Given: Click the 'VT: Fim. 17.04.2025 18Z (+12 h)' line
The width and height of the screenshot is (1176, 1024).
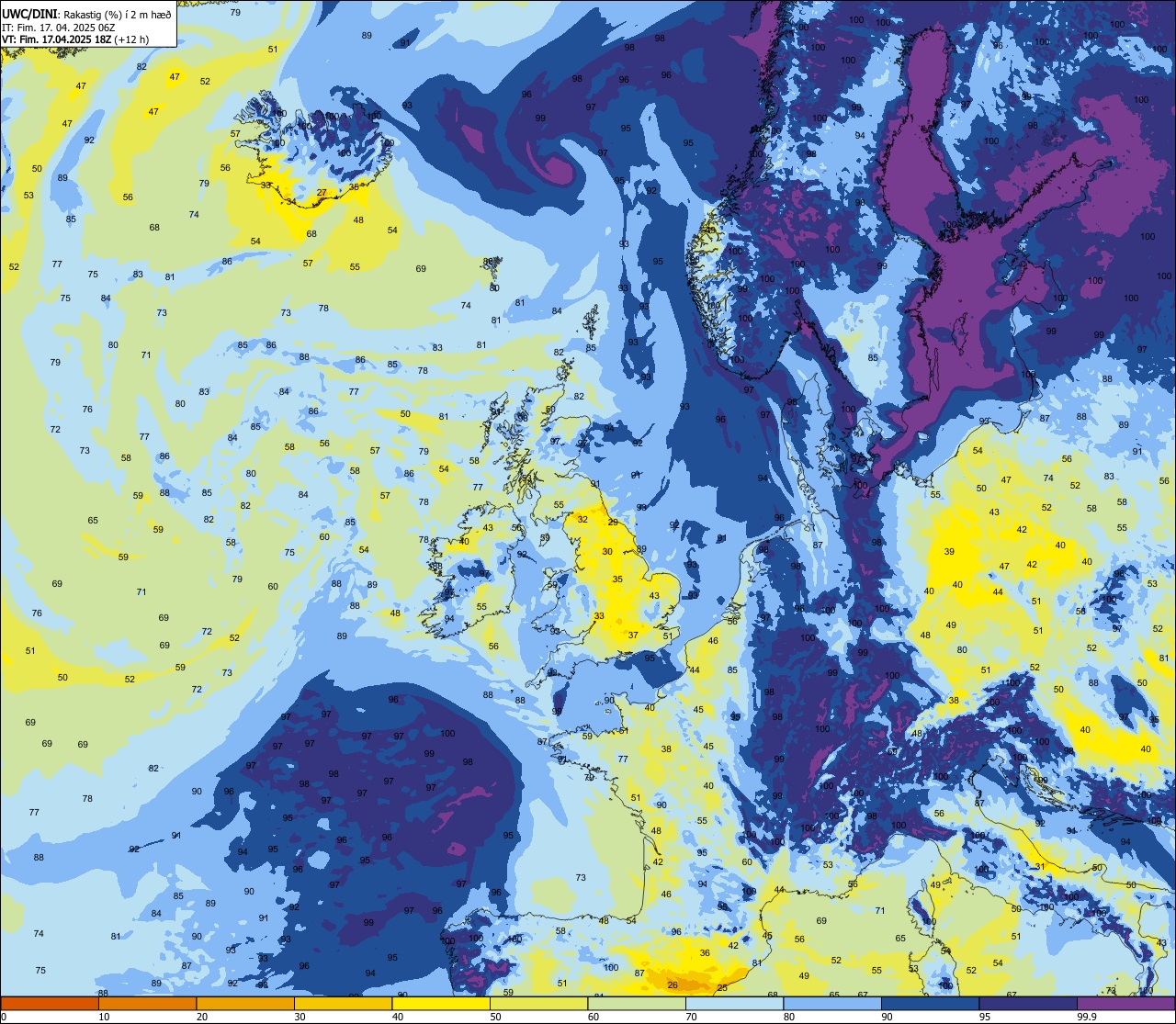Looking at the screenshot, I should pos(75,39).
